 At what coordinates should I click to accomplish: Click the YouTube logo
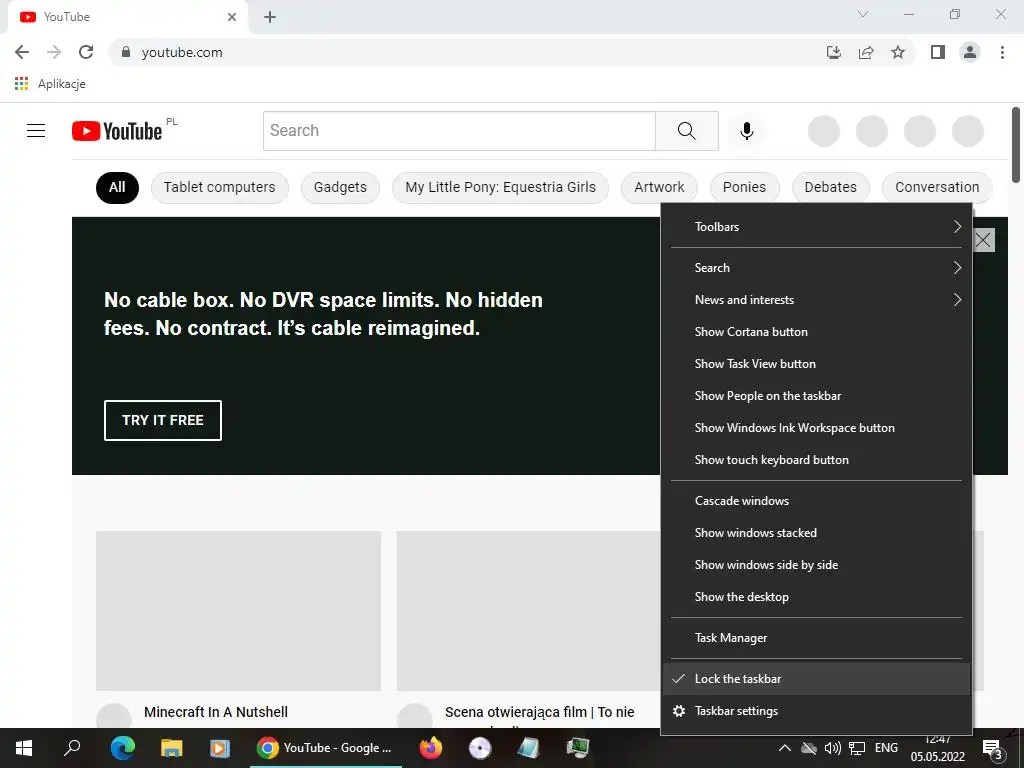point(118,131)
